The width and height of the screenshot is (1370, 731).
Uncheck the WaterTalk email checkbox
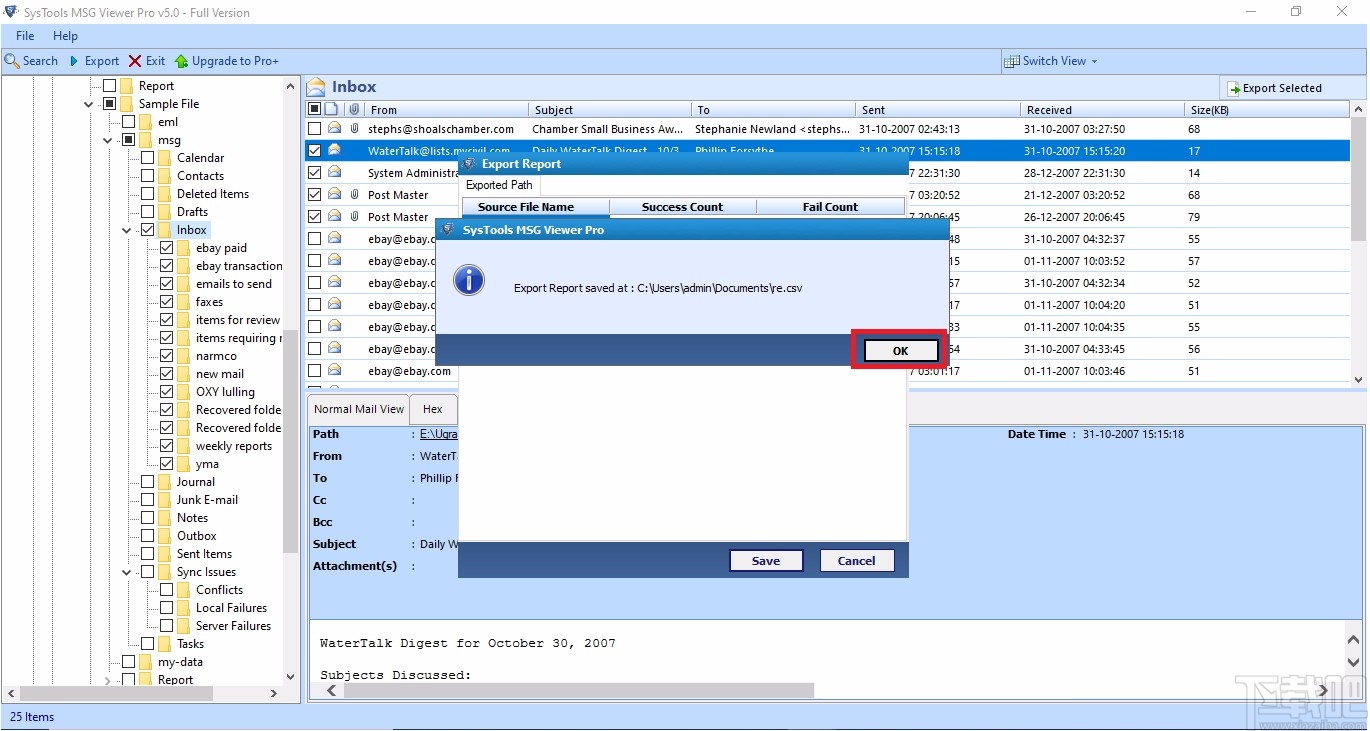click(315, 151)
